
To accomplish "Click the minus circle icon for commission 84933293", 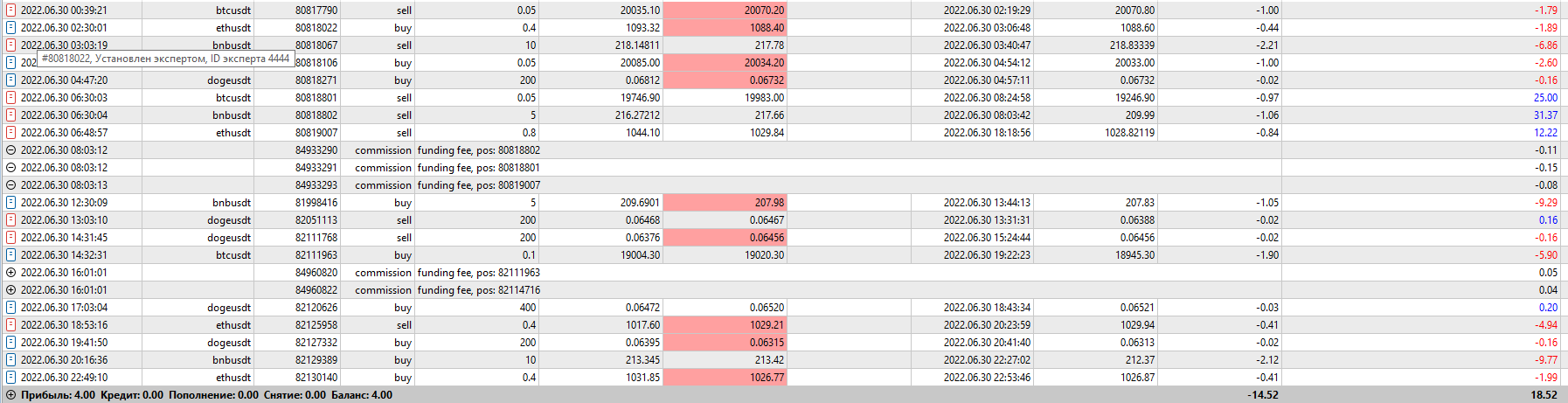I will [10, 185].
